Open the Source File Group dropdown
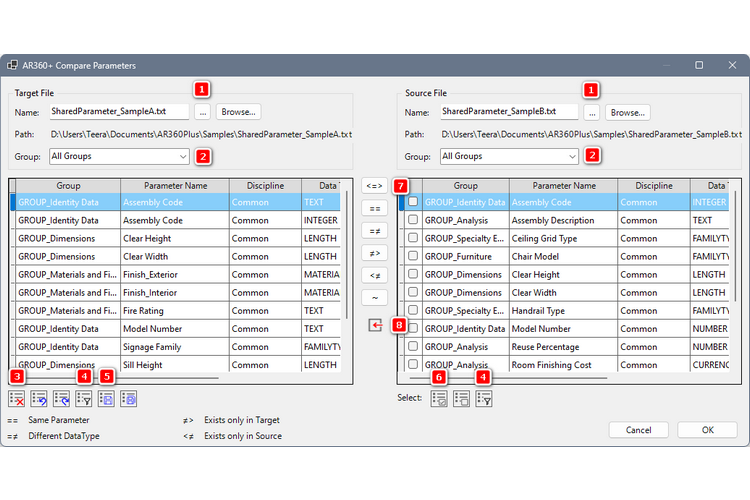Viewport: 750px width, 500px height. pos(509,156)
